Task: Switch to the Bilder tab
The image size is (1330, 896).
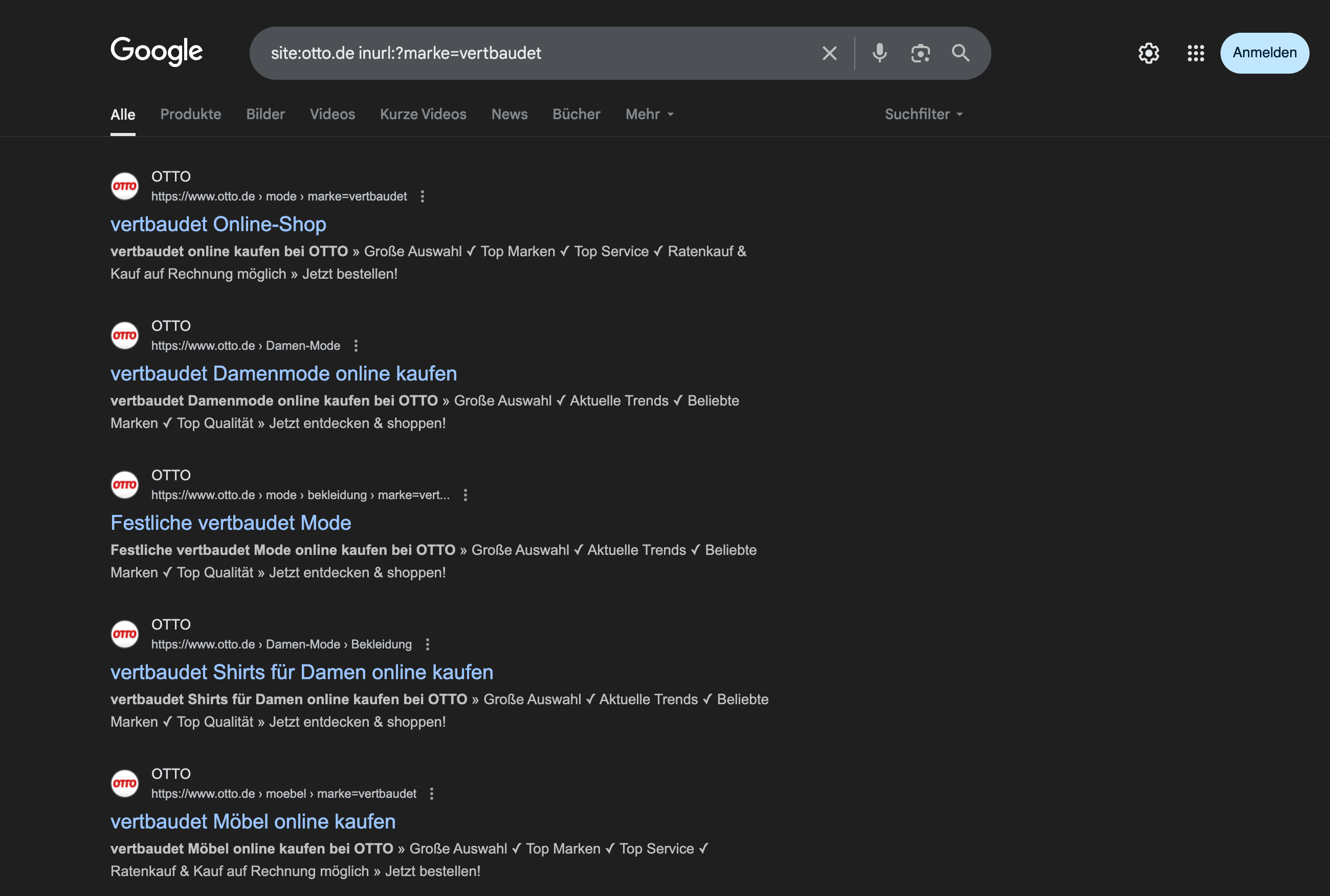Action: pos(265,114)
